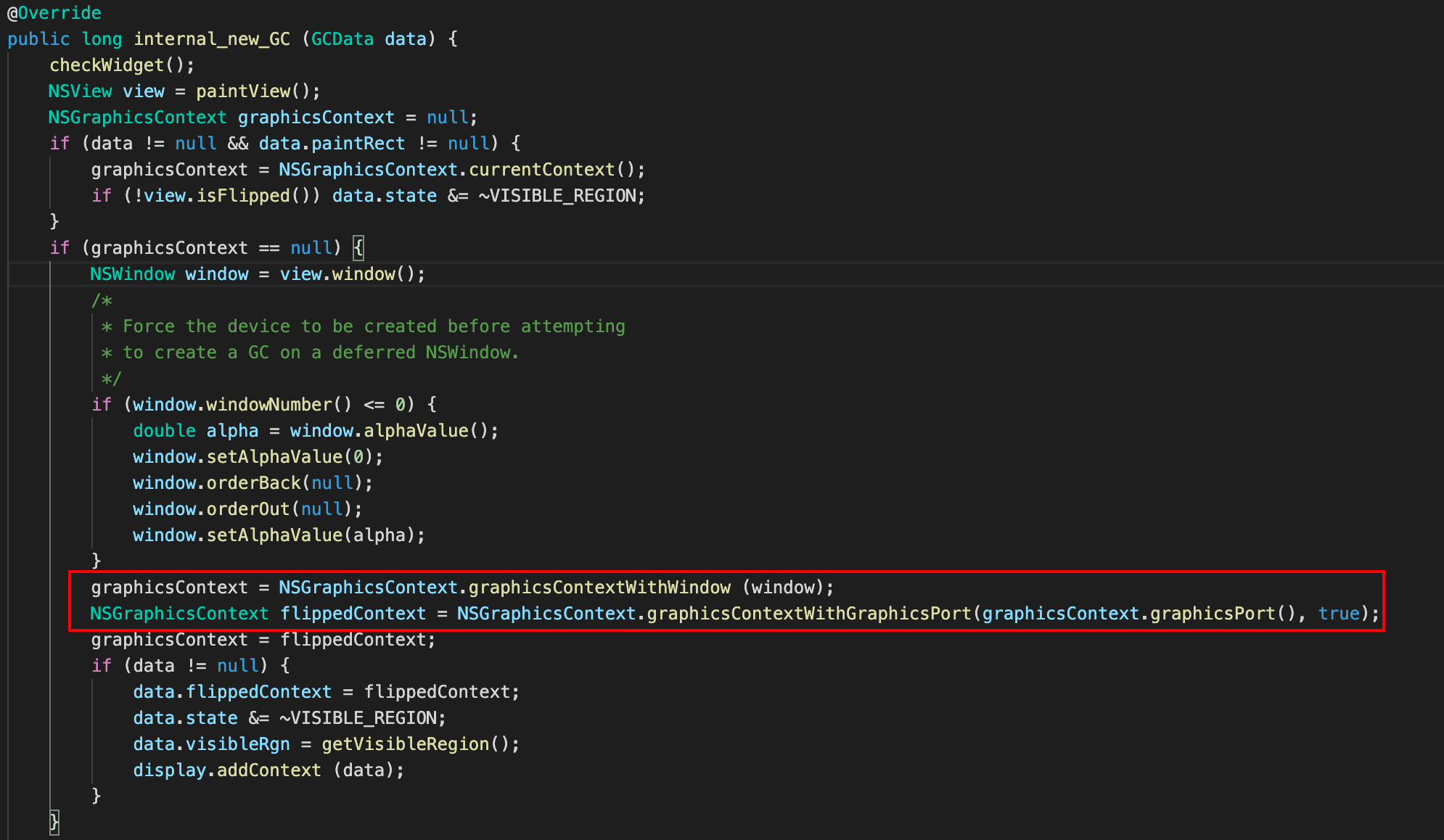Click the highlighted opening brace after null)
Screen dimensions: 1444x840
(x=358, y=248)
